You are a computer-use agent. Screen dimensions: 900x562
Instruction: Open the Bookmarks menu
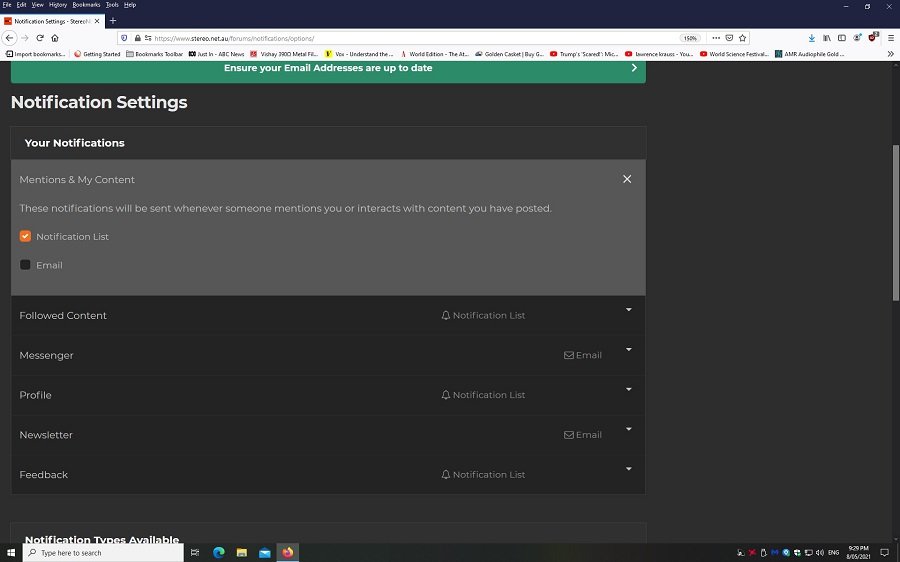click(86, 5)
